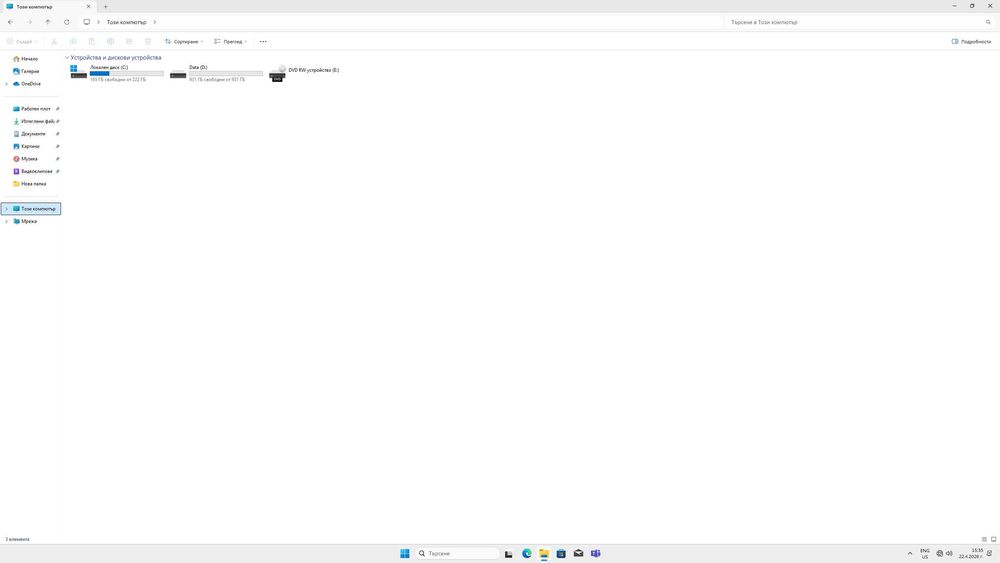This screenshot has width=1000, height=563.
Task: Click the C: drive usage bar
Action: click(126, 73)
